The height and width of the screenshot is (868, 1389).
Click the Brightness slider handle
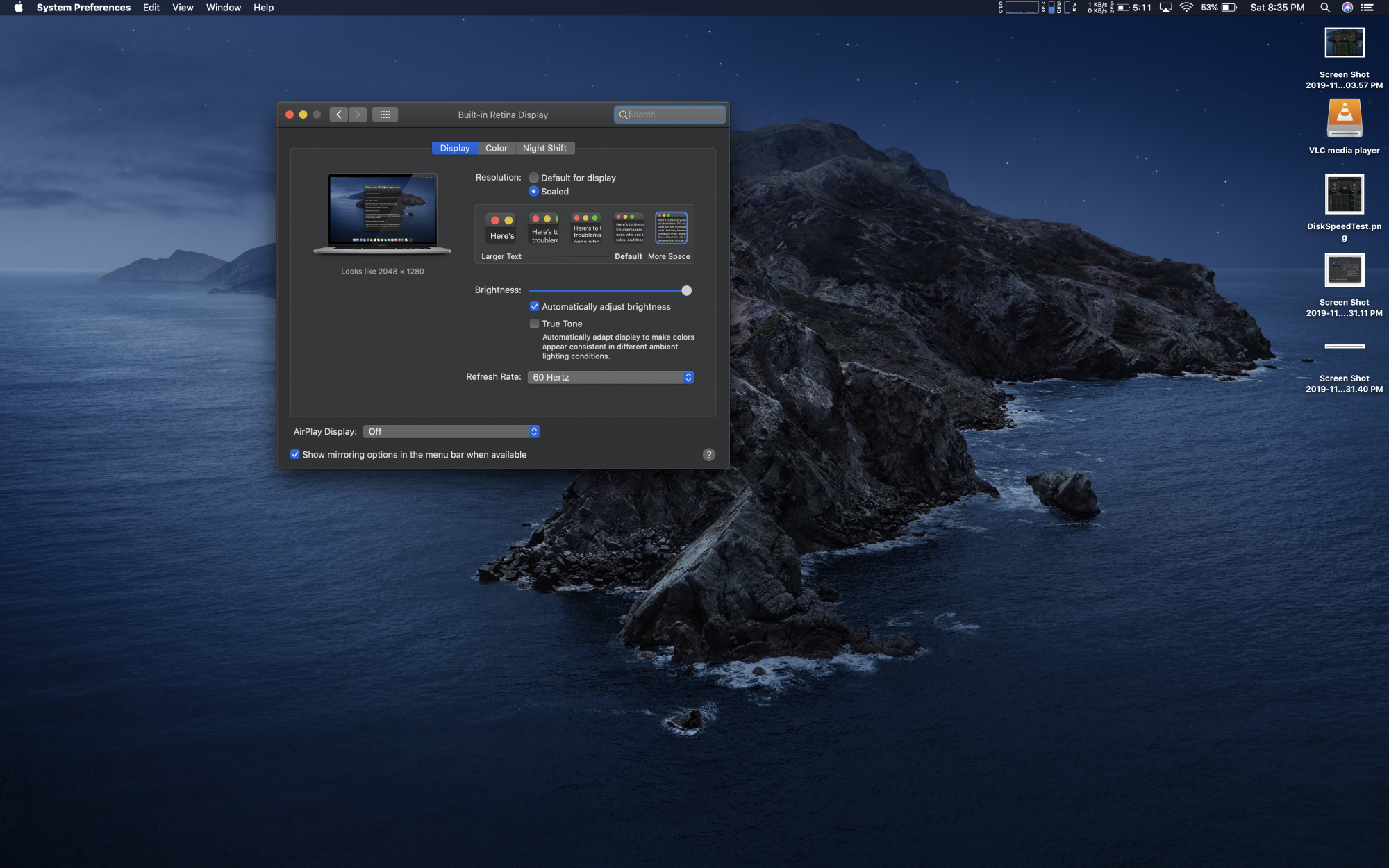click(x=686, y=290)
